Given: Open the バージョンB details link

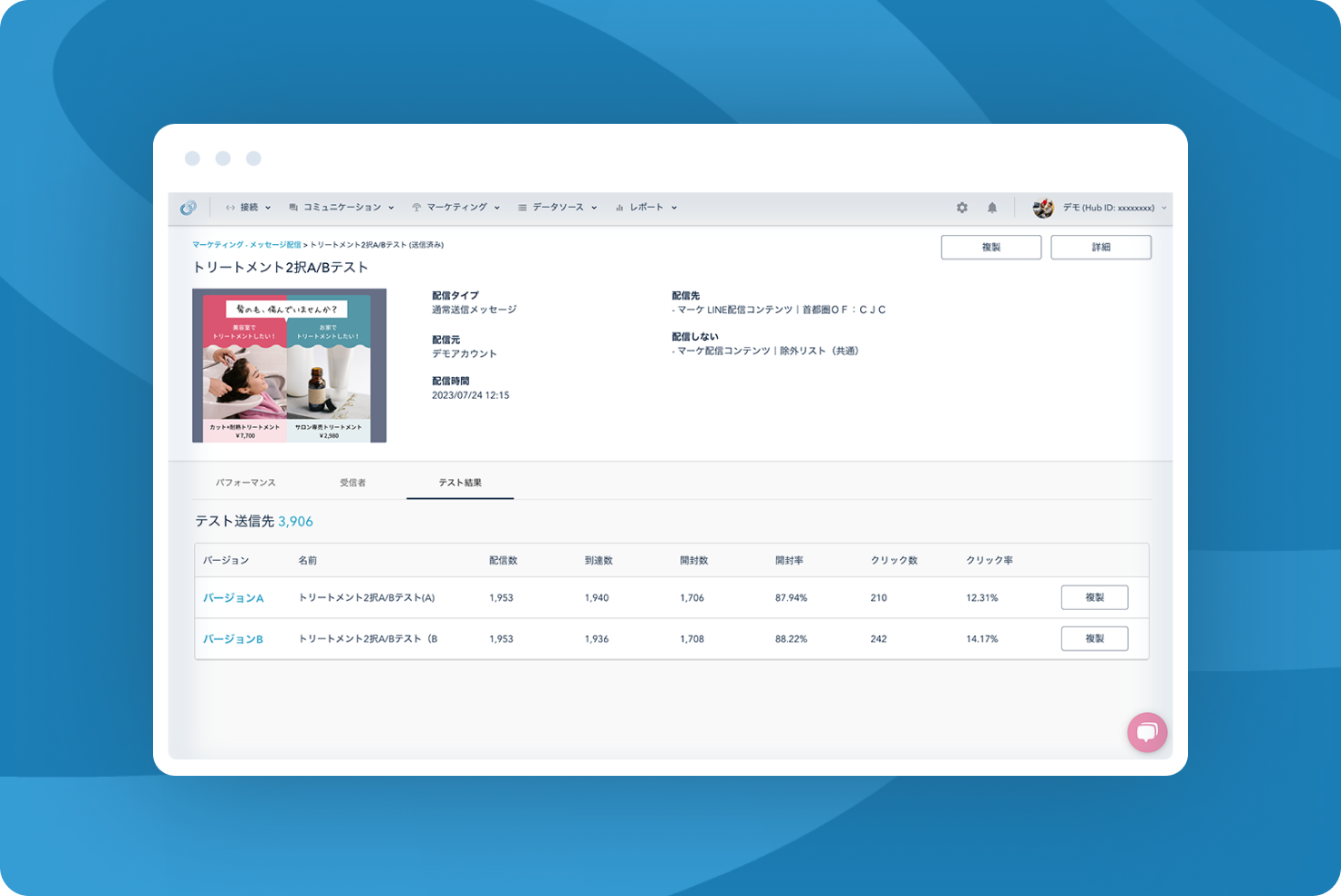Looking at the screenshot, I should point(232,638).
